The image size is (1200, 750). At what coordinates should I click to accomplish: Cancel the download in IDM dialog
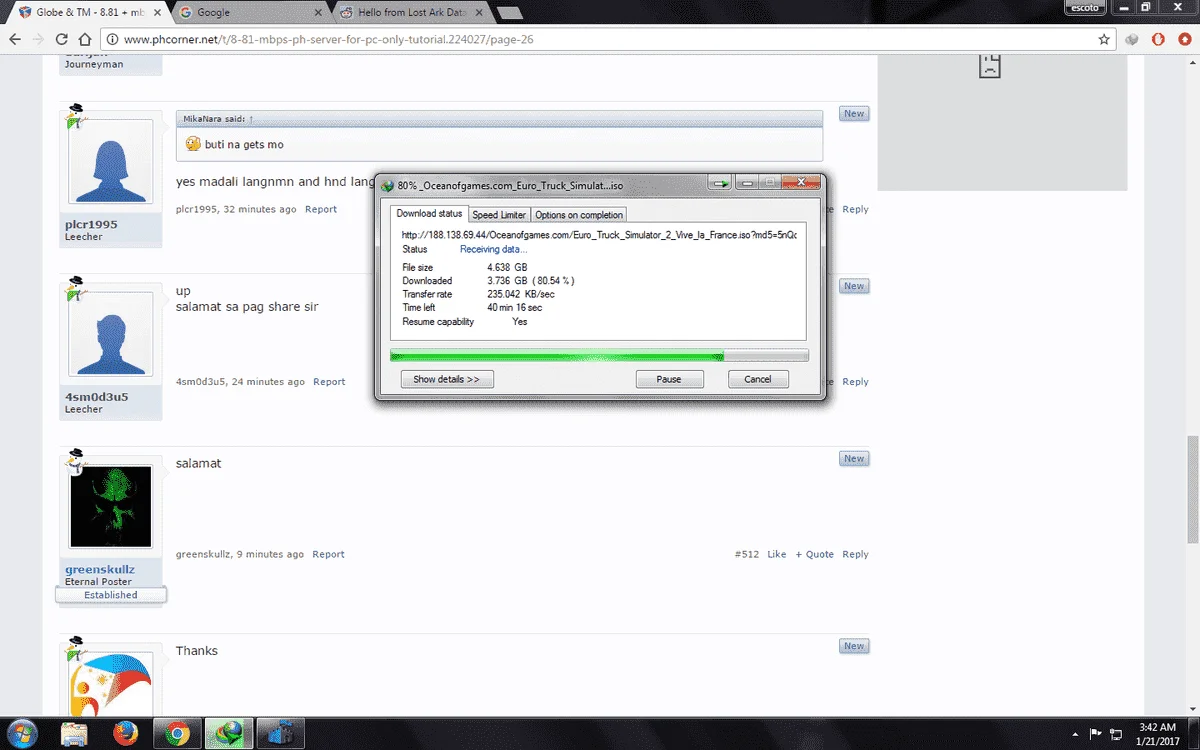coord(758,379)
